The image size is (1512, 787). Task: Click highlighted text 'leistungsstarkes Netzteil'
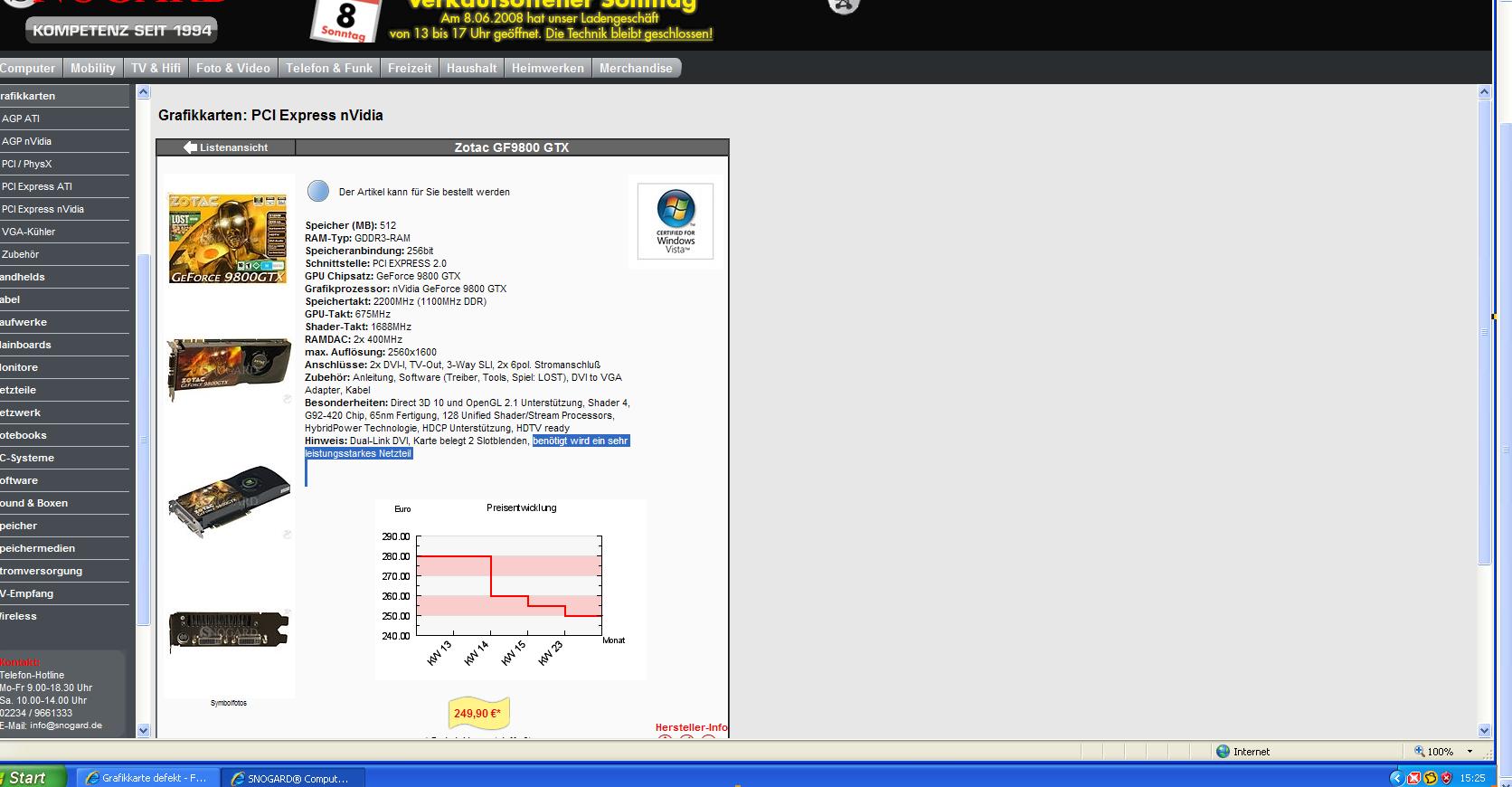[x=358, y=453]
